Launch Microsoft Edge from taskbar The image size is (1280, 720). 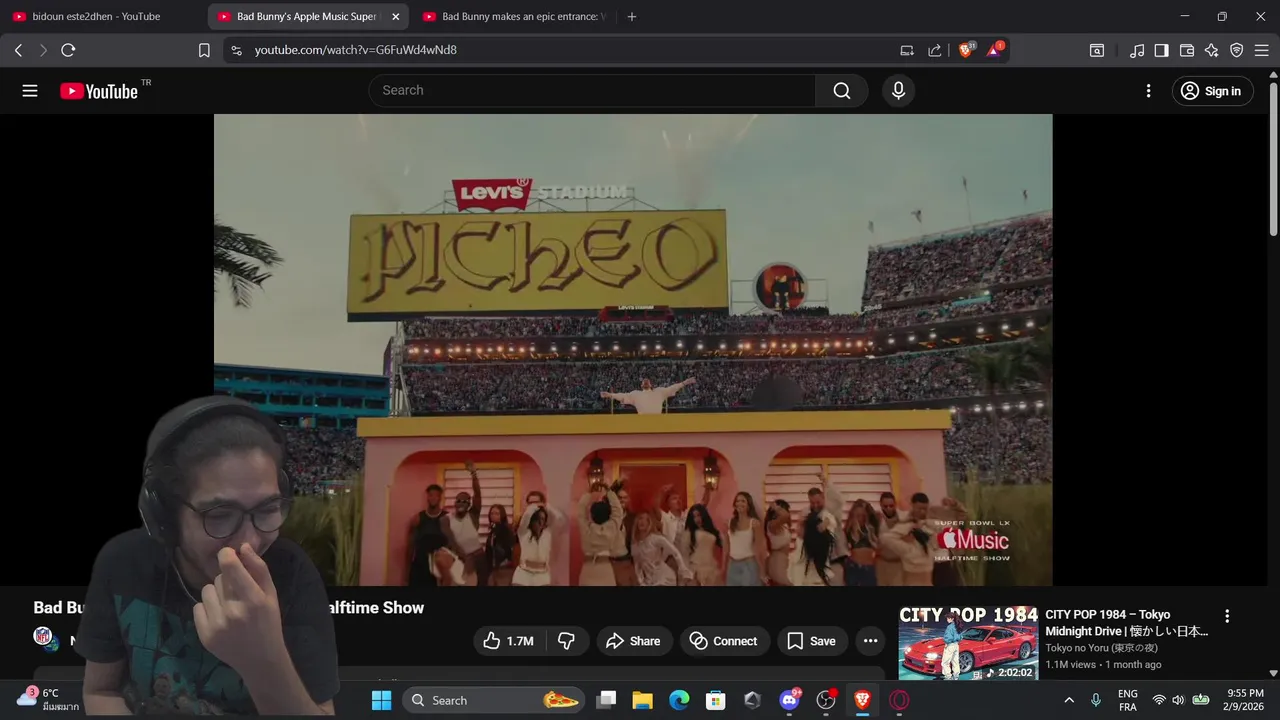pos(679,700)
